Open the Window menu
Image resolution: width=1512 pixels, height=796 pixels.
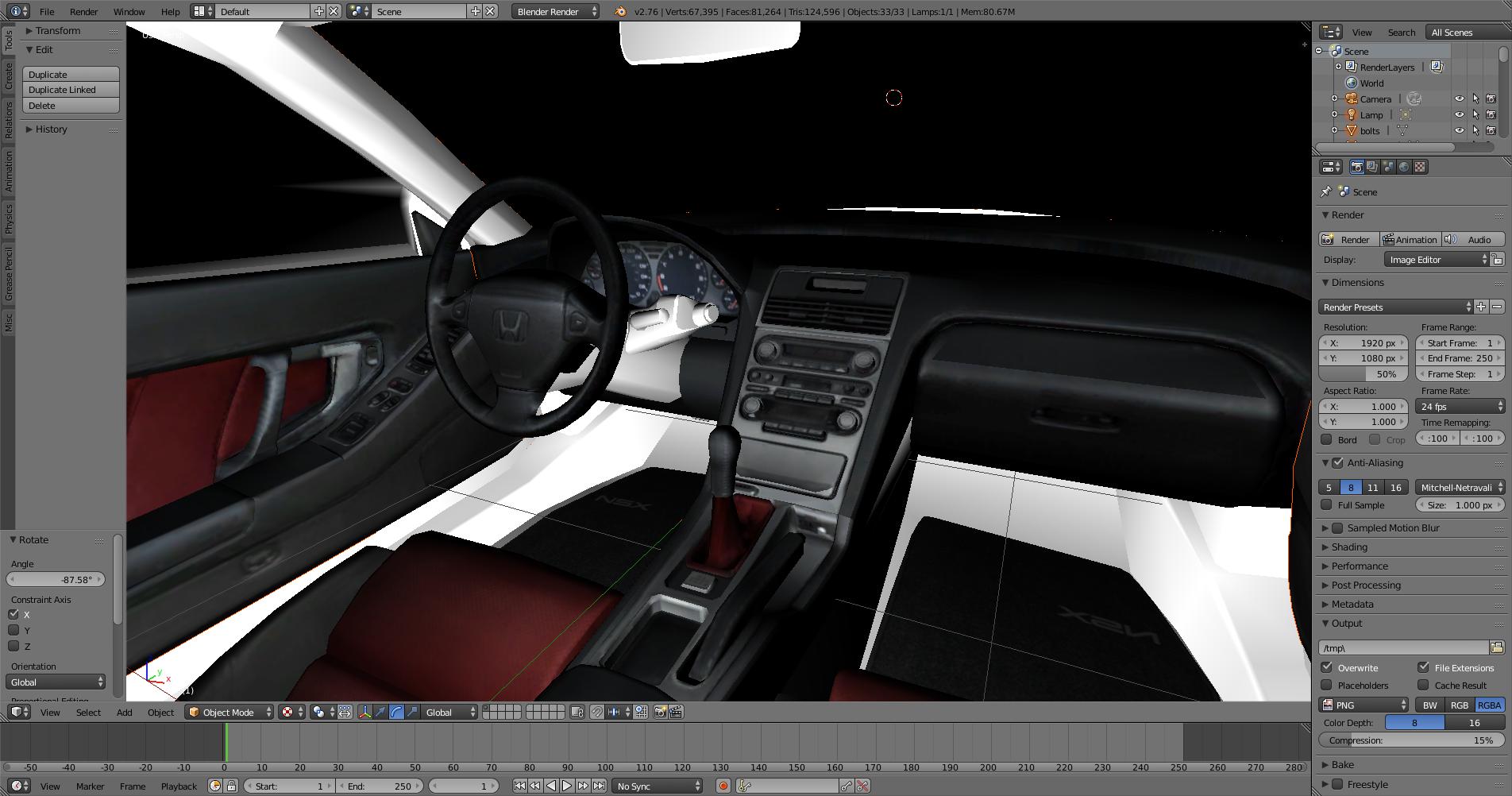(129, 11)
